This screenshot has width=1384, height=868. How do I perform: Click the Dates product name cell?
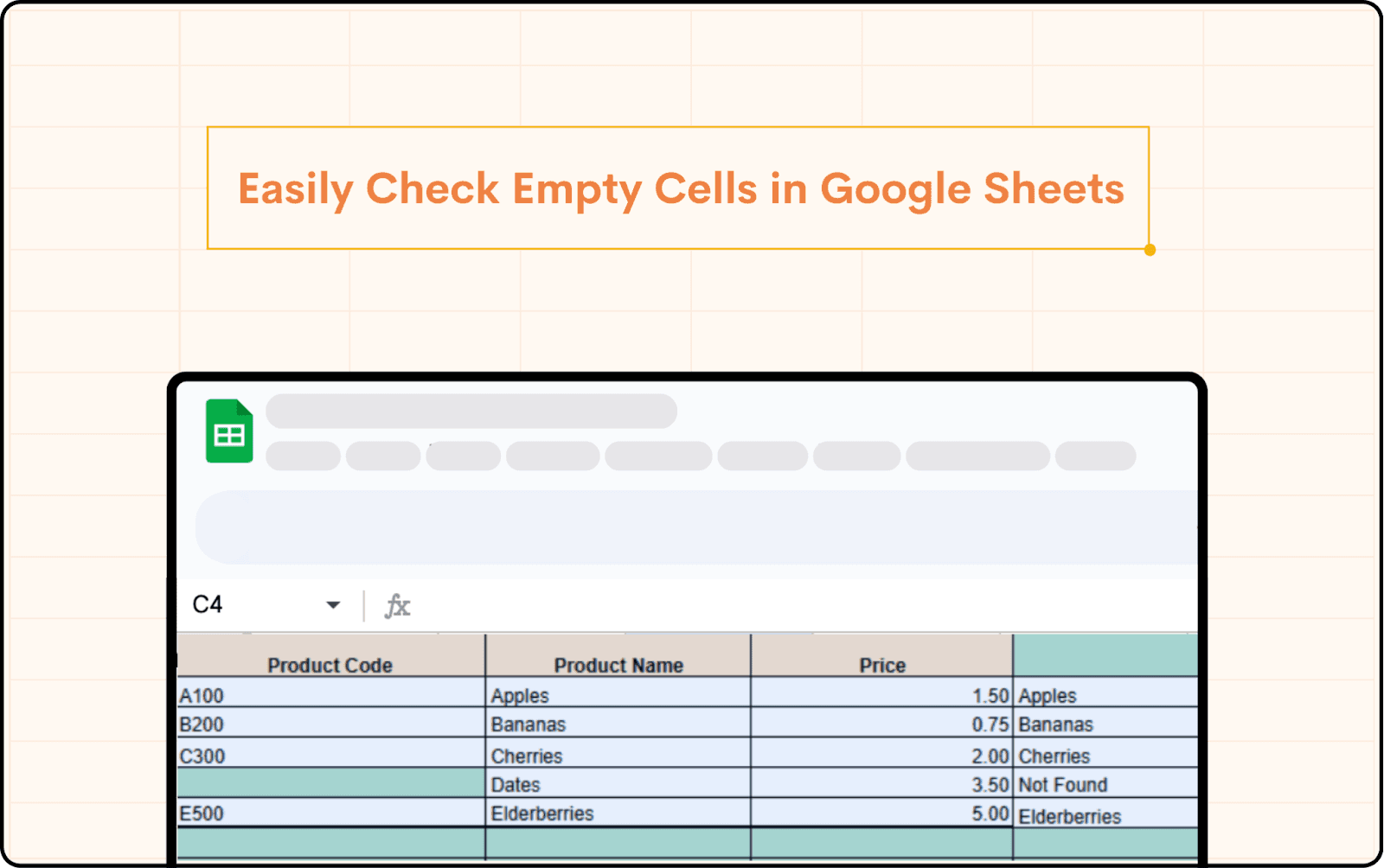(618, 783)
